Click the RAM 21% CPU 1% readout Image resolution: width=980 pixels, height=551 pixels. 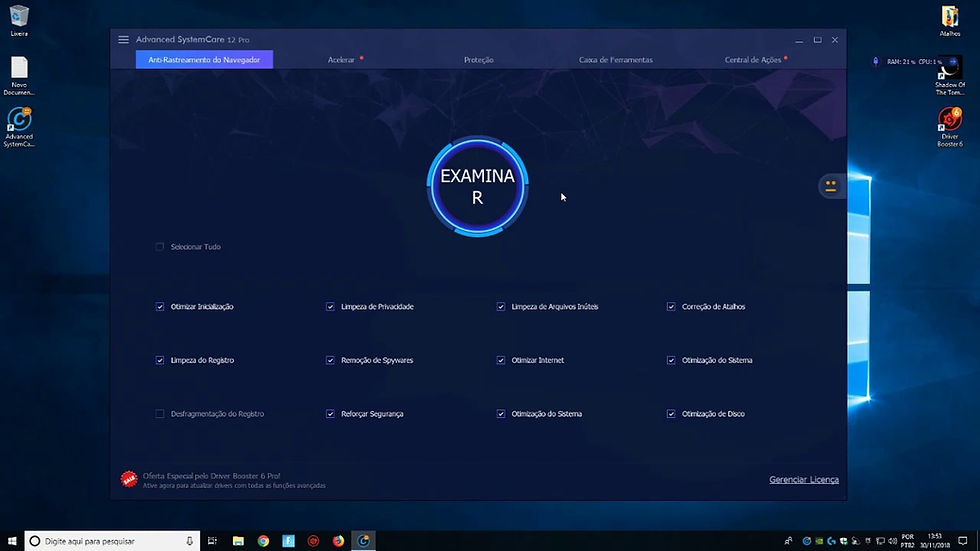914,62
